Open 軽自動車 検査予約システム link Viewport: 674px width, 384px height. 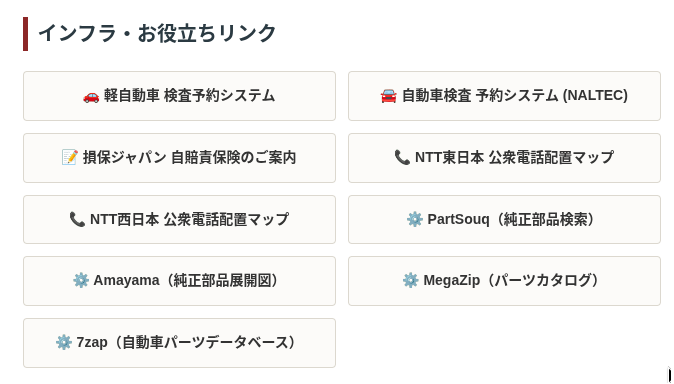coord(179,96)
